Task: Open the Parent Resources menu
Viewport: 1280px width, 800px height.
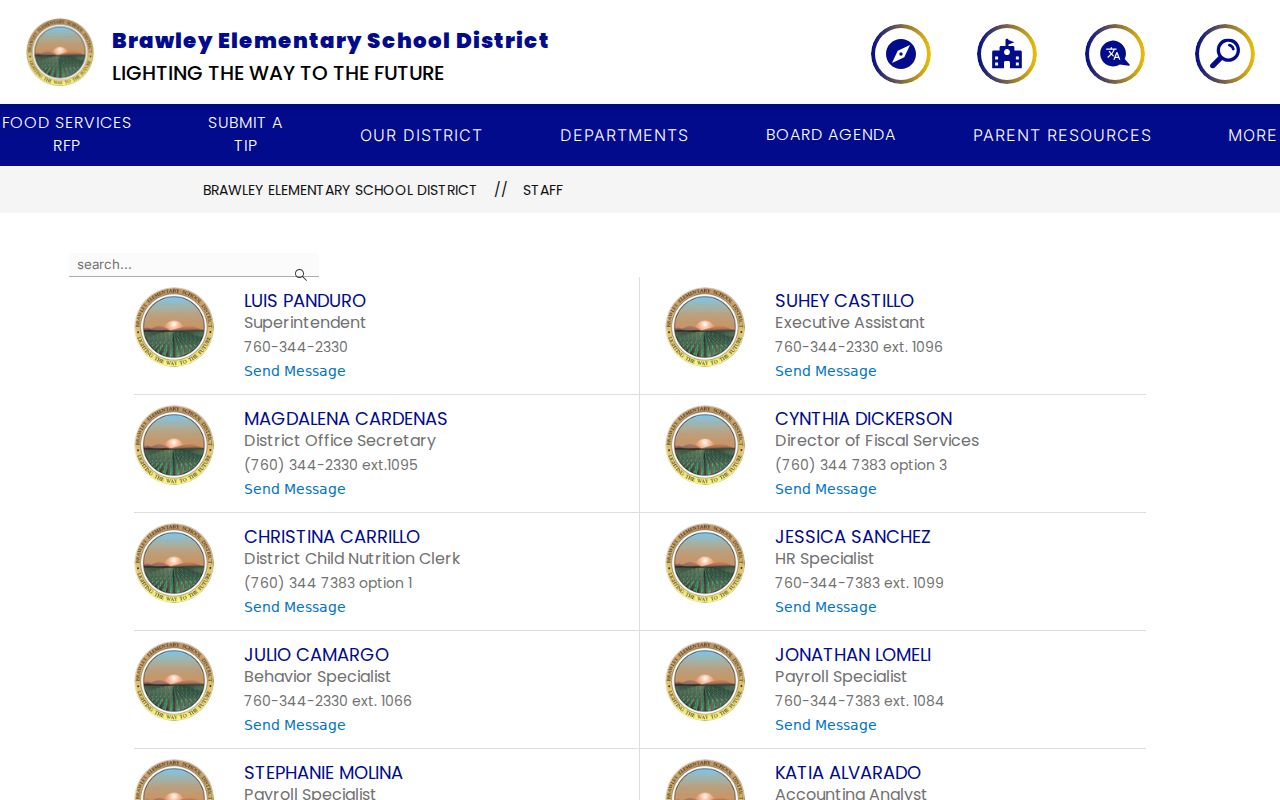Action: click(x=1062, y=135)
